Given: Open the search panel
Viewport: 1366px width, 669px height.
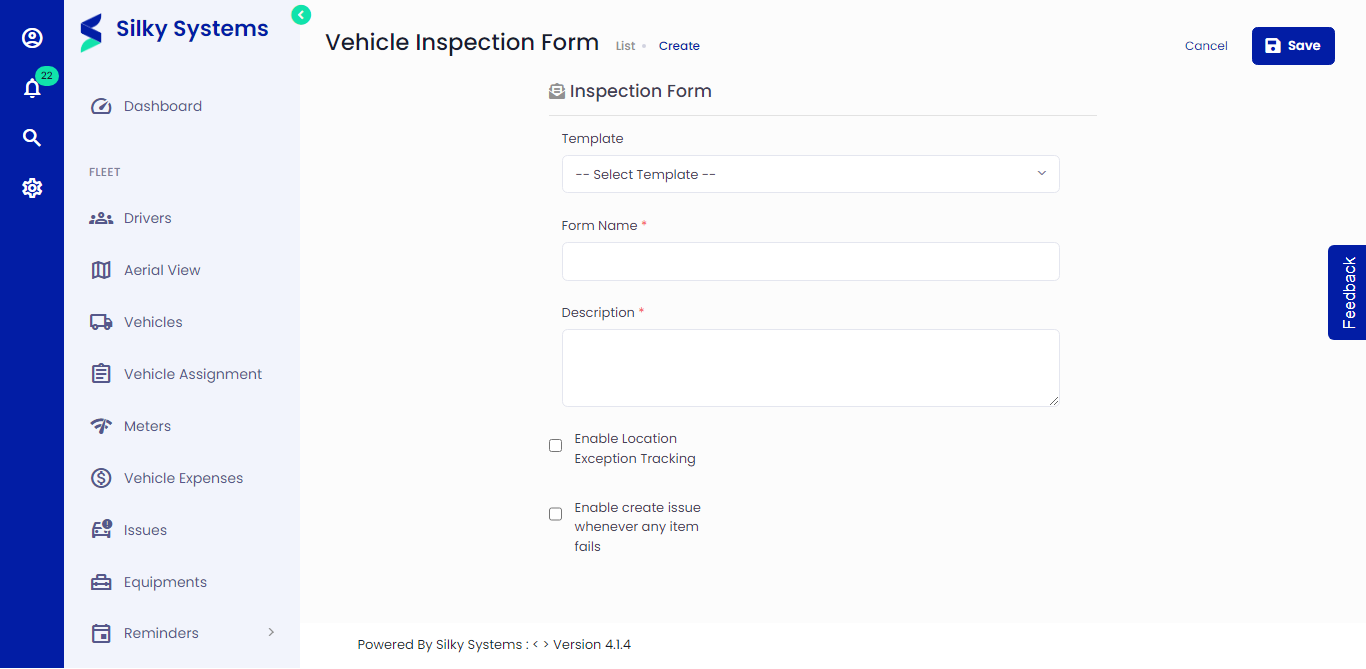Looking at the screenshot, I should click(x=32, y=137).
